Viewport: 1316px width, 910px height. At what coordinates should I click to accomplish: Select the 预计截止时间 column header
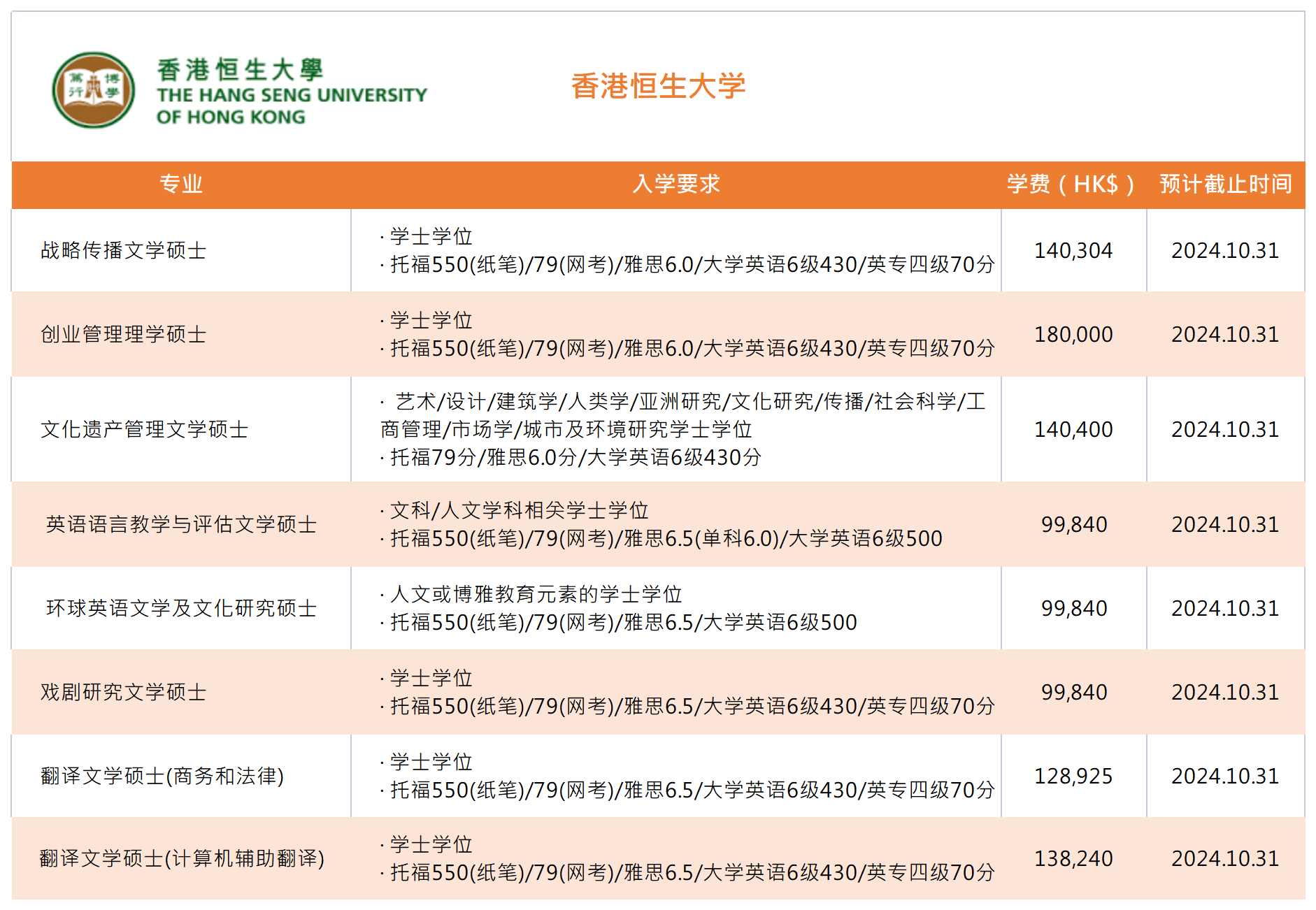tap(1225, 184)
